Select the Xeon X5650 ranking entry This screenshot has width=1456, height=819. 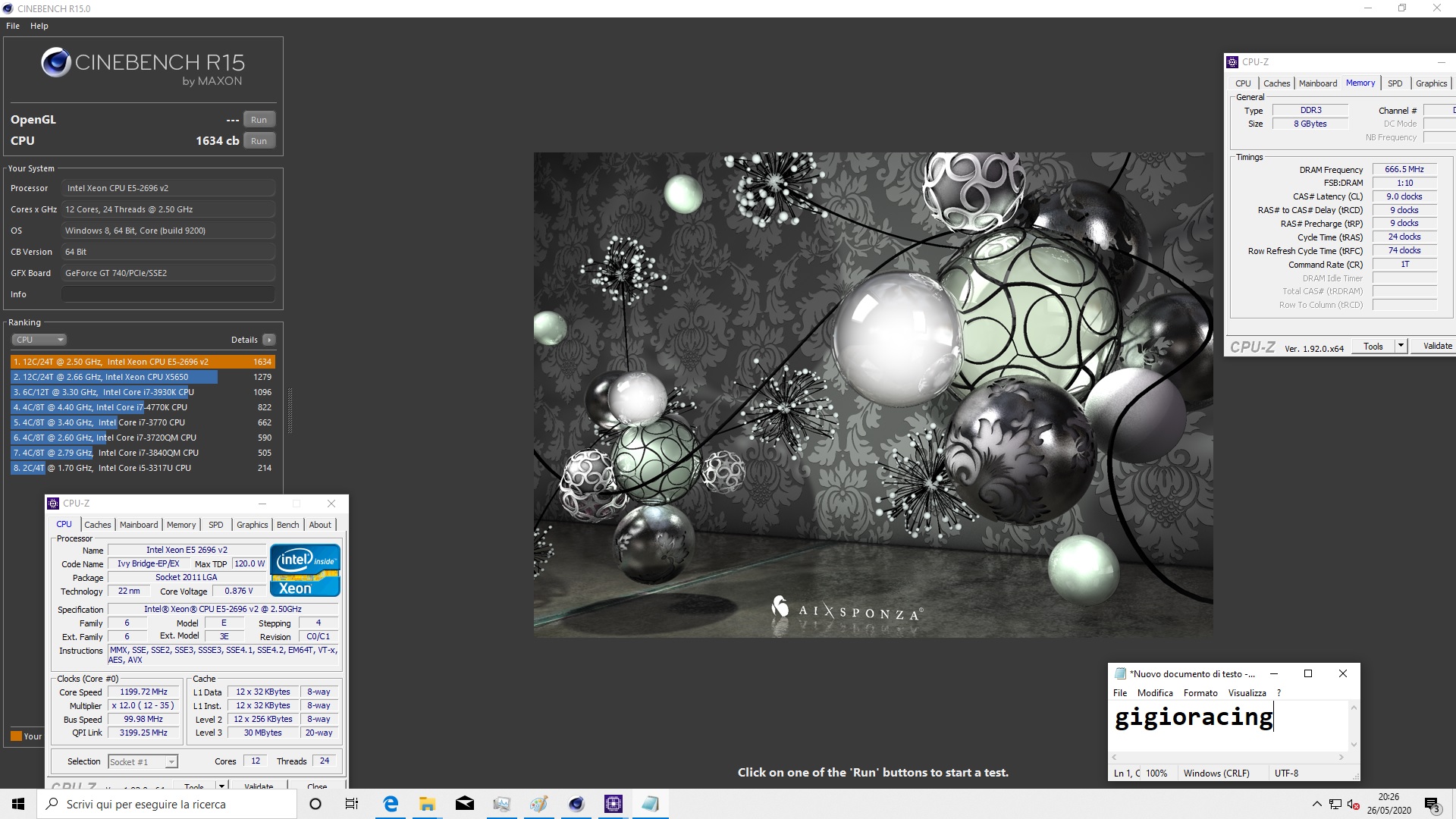coord(143,377)
